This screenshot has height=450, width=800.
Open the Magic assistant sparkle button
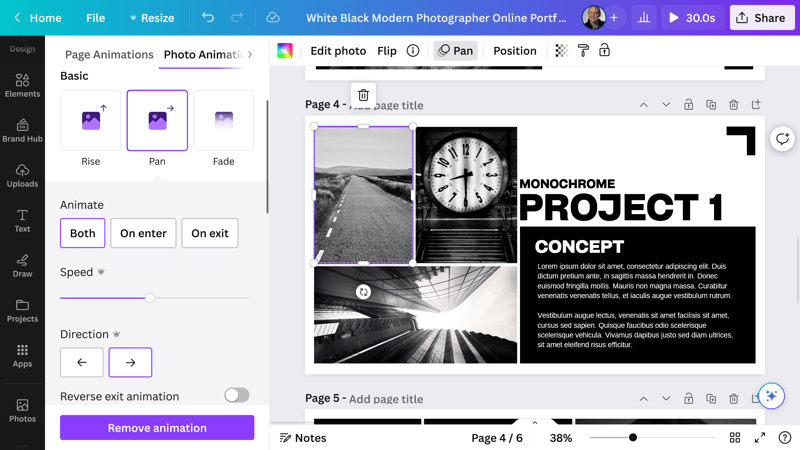(x=771, y=396)
